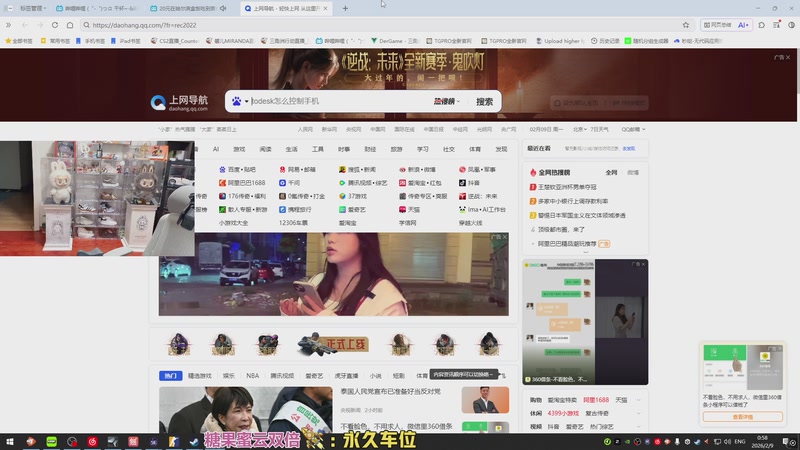
Task: Open the news photo thumbnail of woman
Action: coord(245,410)
